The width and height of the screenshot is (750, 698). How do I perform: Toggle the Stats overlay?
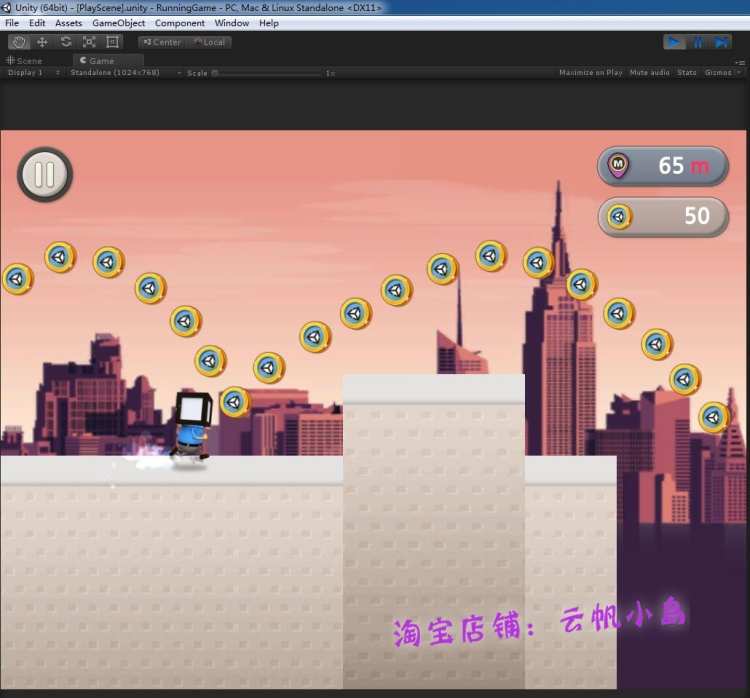pyautogui.click(x=687, y=73)
